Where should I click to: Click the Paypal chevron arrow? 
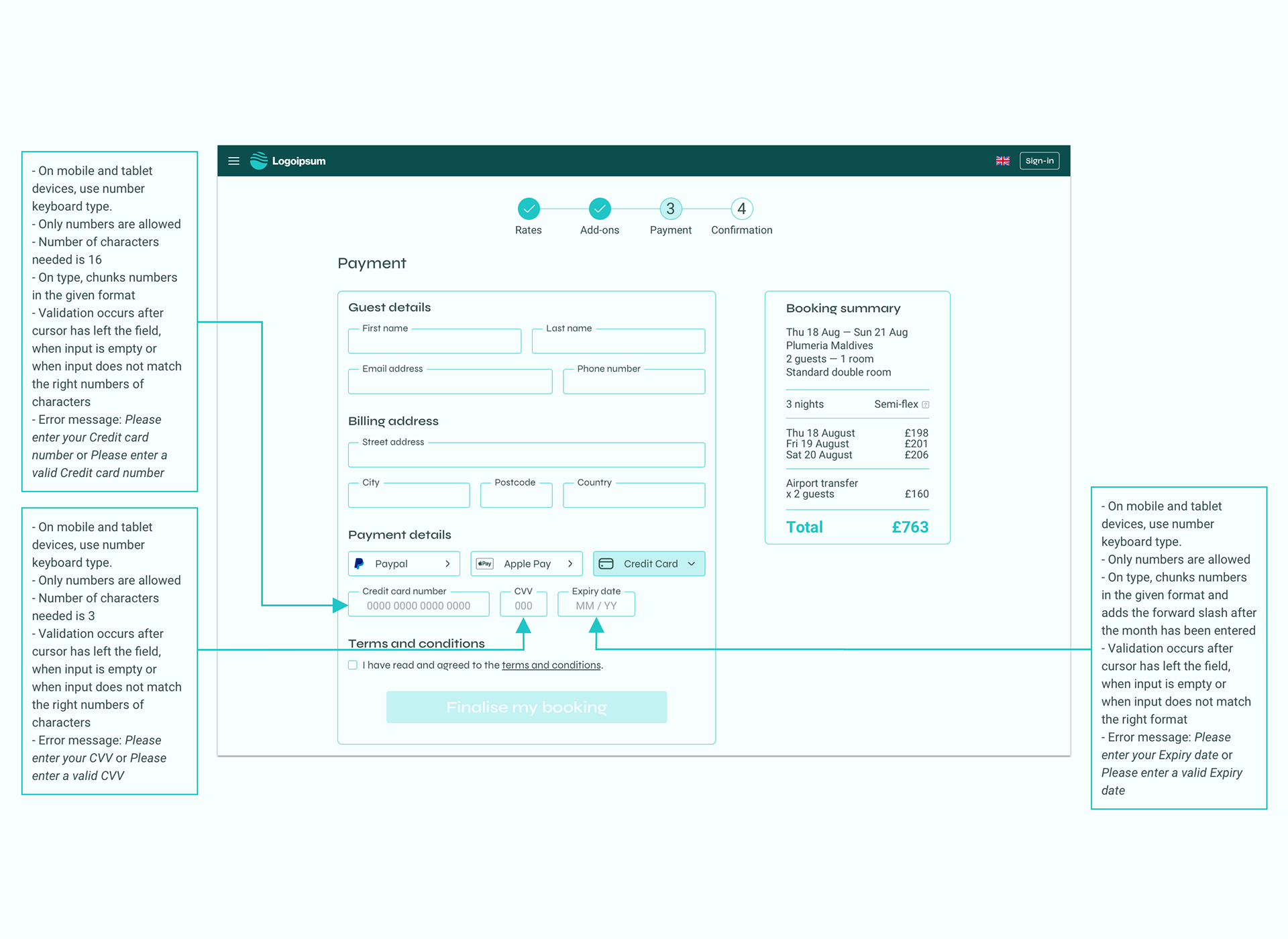pos(447,563)
